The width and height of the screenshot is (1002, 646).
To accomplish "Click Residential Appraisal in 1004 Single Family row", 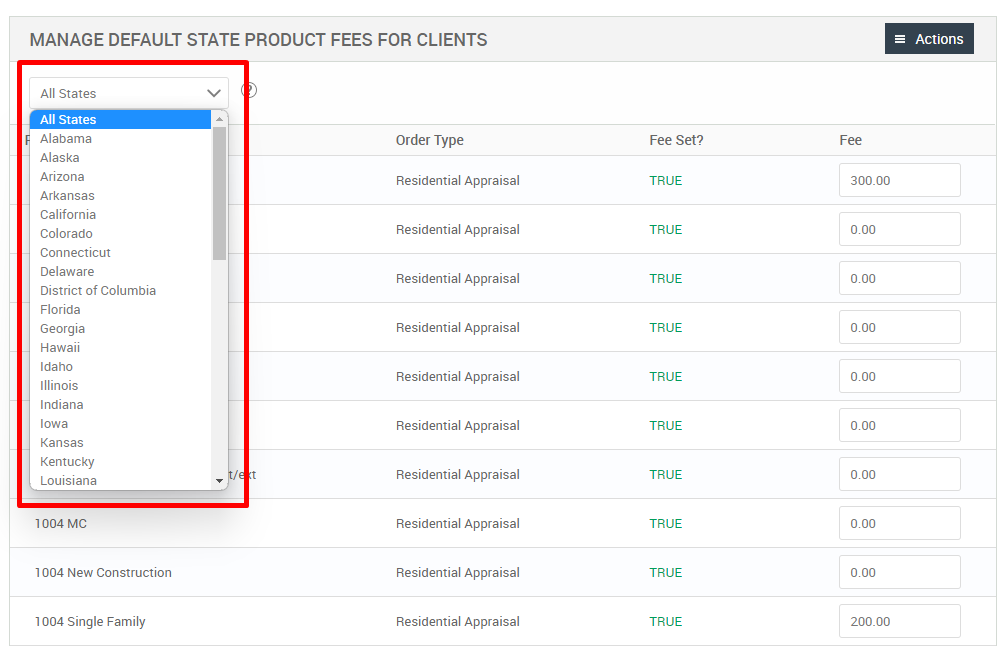I will pos(458,622).
